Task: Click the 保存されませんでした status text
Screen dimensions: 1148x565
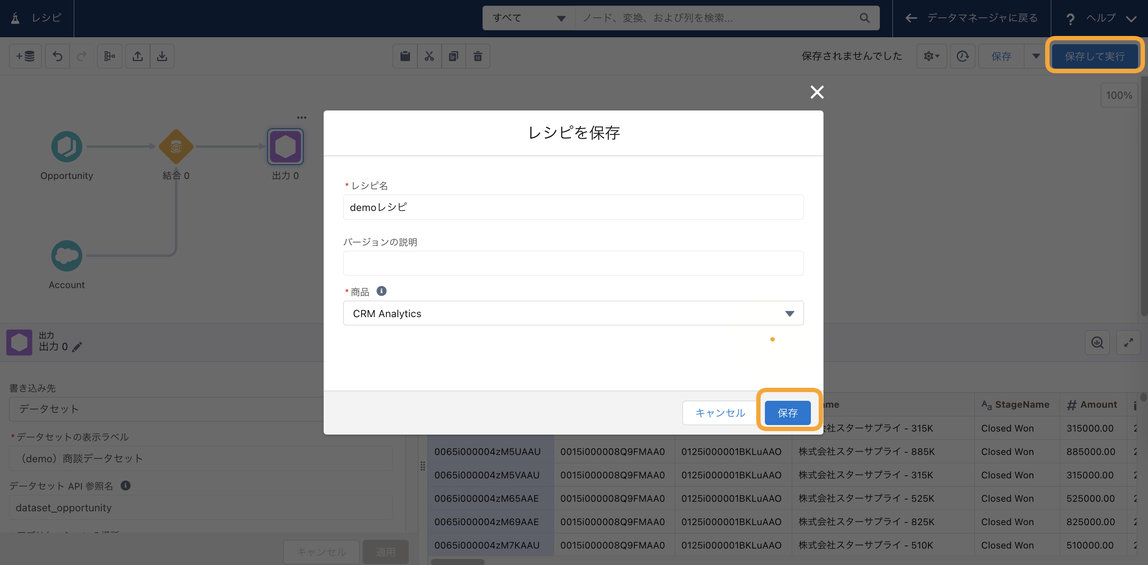Action: tap(851, 56)
